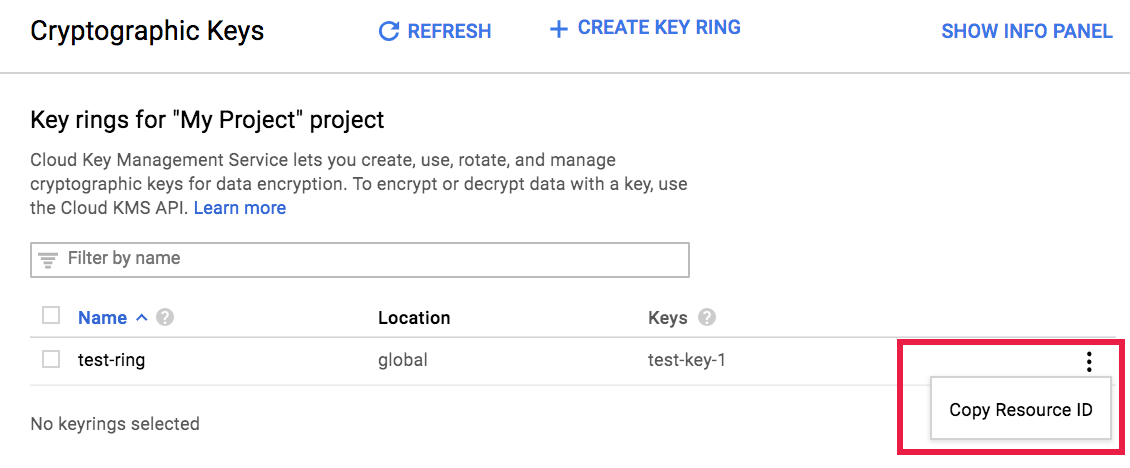1130x468 pixels.
Task: Click the test-key-1 keys cell
Action: point(686,360)
